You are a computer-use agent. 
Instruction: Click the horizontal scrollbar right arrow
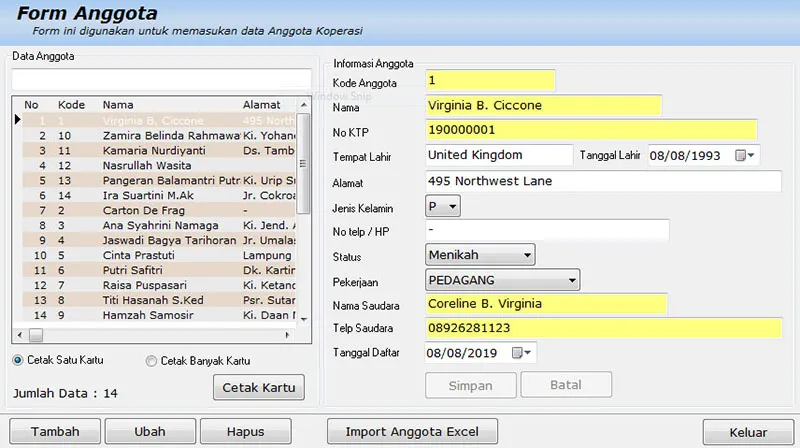[287, 335]
